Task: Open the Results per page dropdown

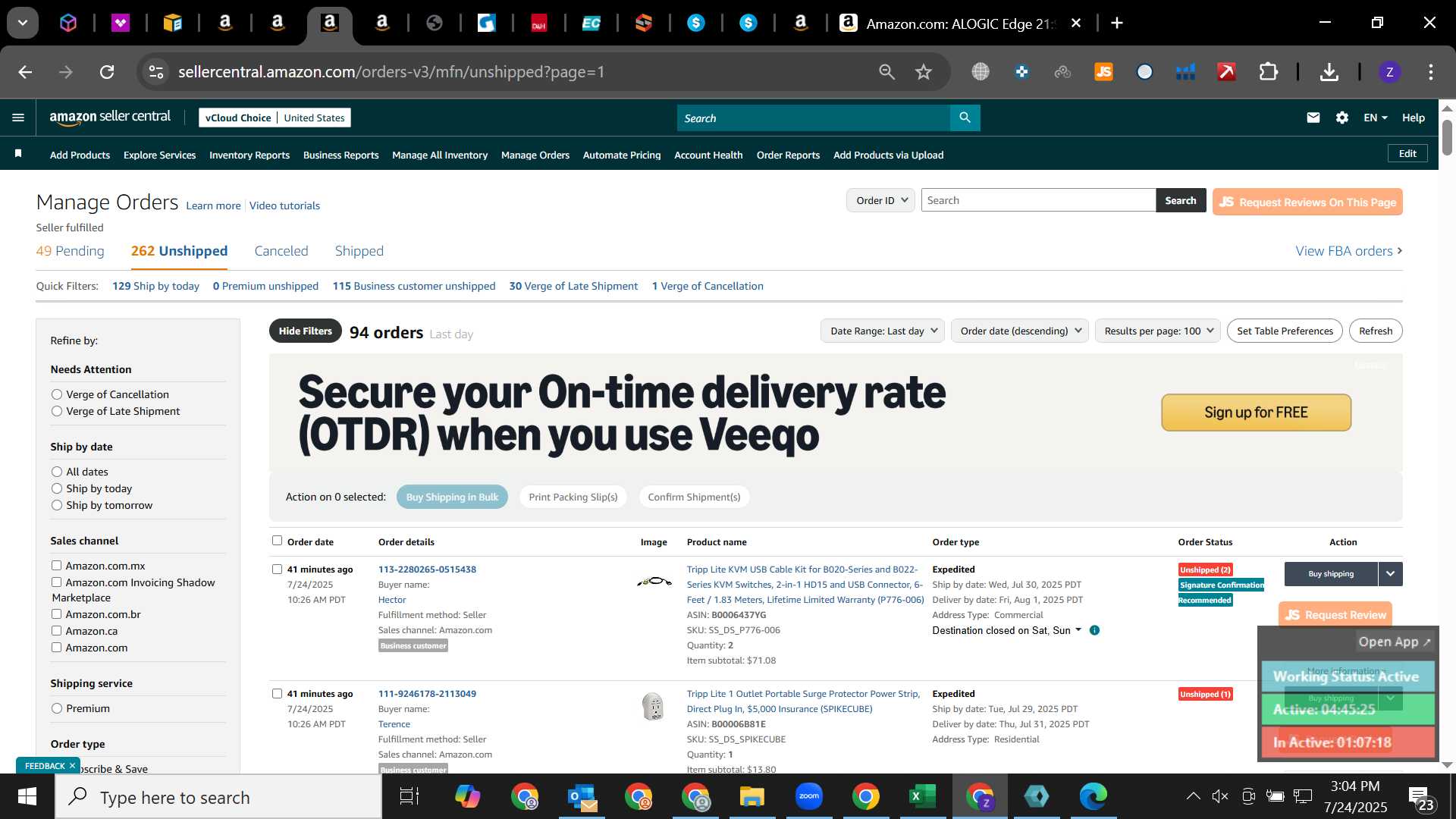Action: [1158, 331]
